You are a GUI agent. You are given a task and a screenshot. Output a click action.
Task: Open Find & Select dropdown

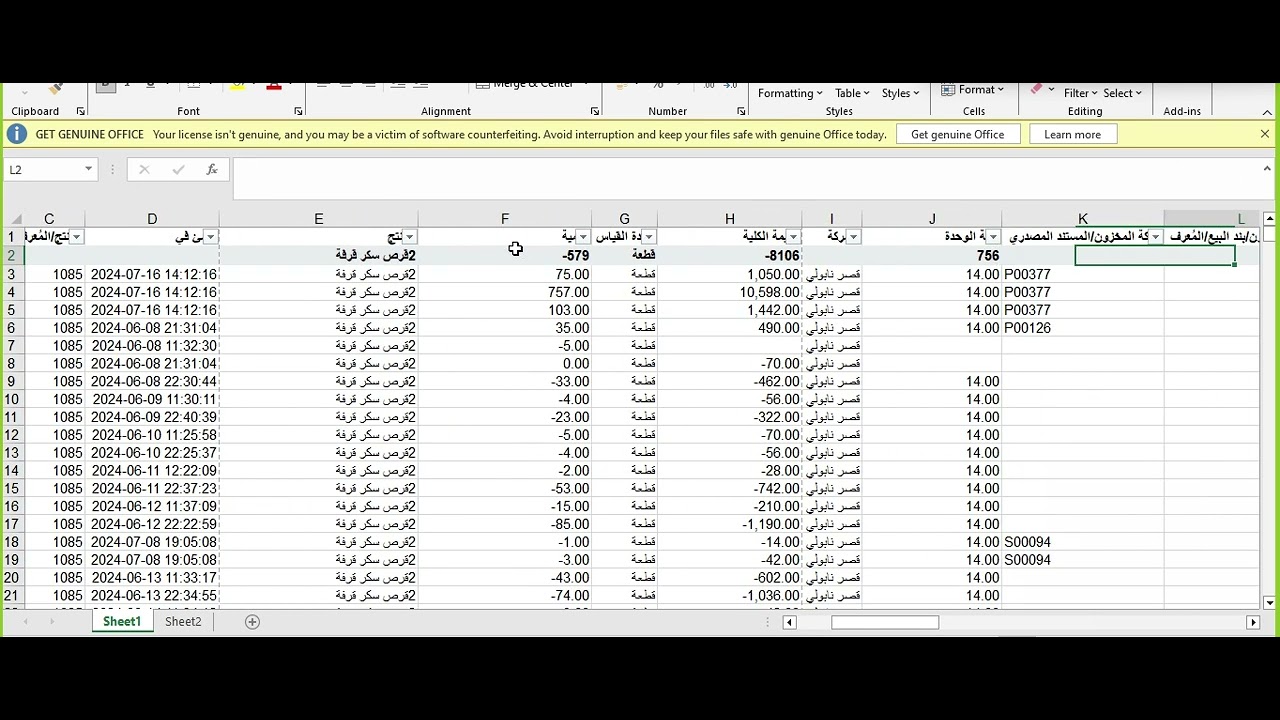point(1122,93)
